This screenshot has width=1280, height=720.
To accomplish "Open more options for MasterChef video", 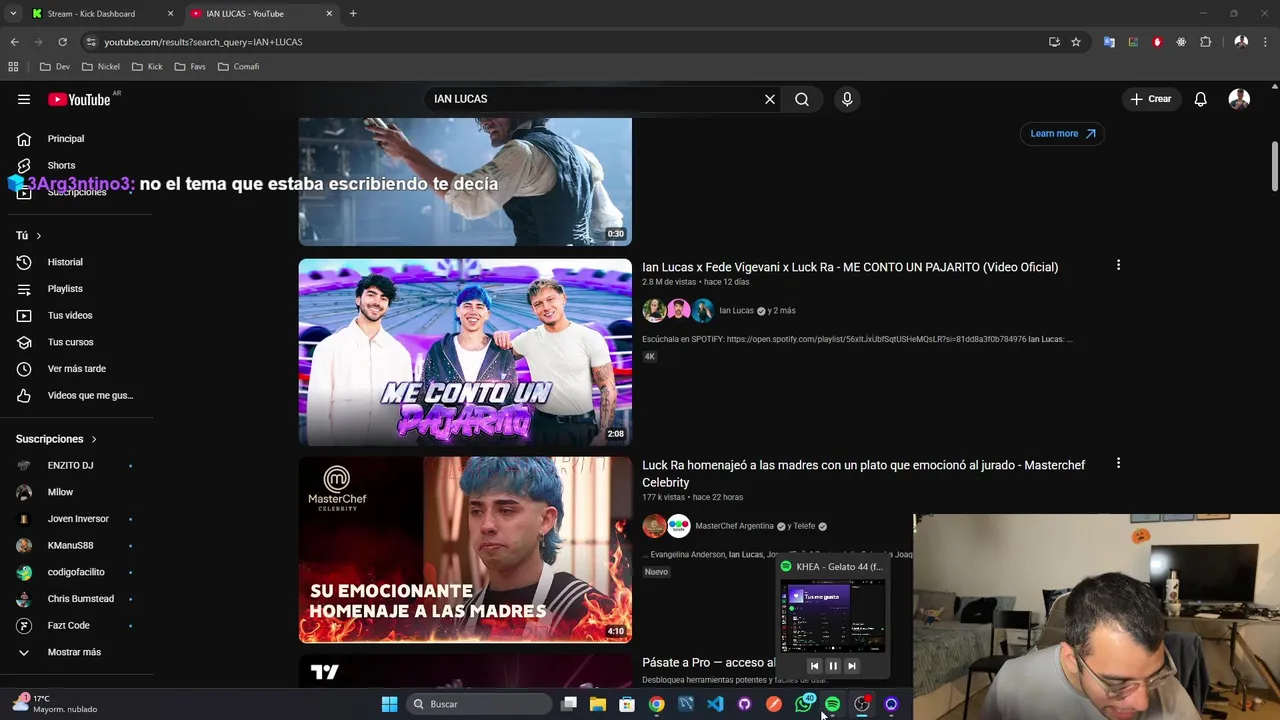I will click(x=1118, y=463).
